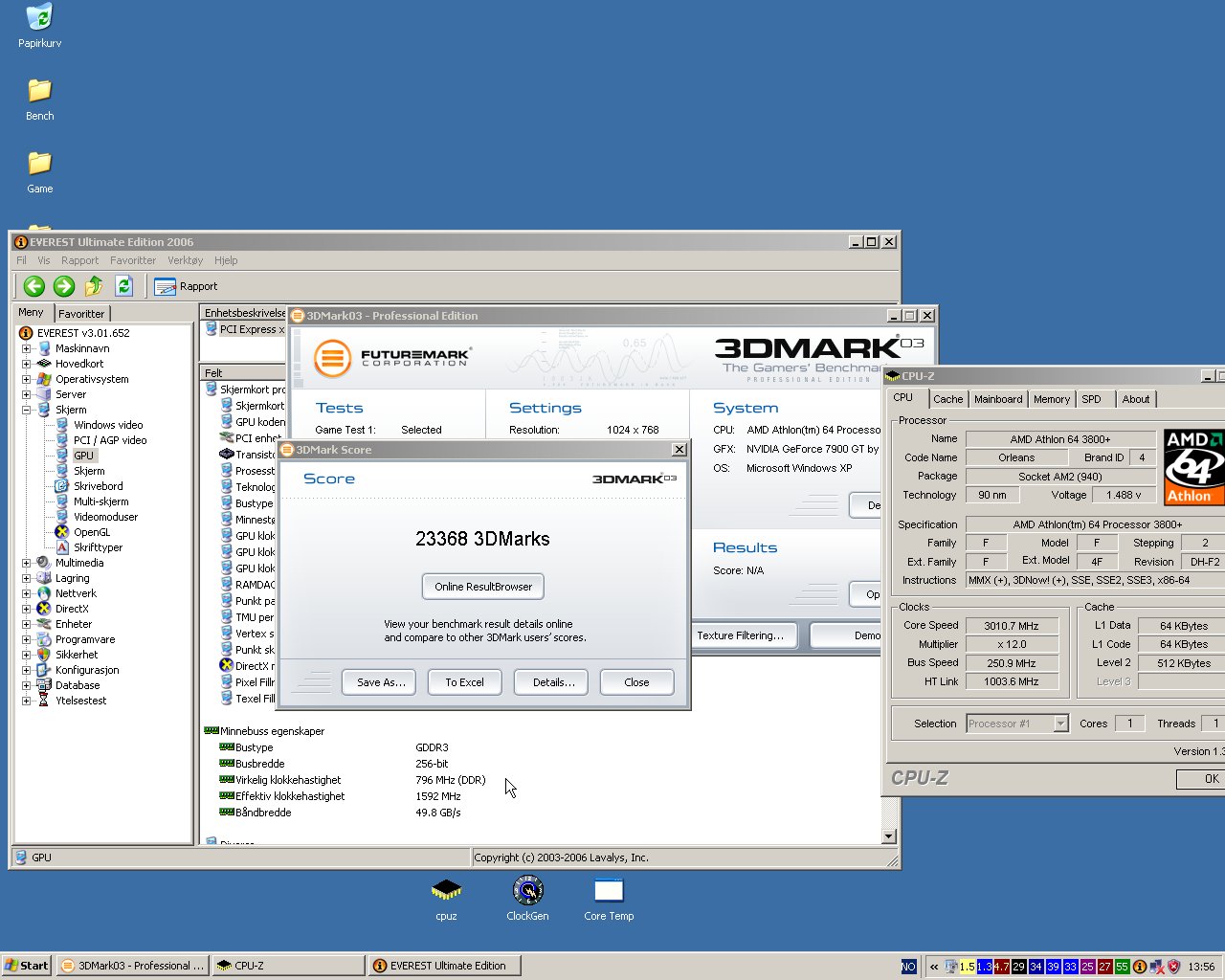Click the Hovedkort motherboard icon in tree
This screenshot has height=980, width=1225.
point(44,364)
